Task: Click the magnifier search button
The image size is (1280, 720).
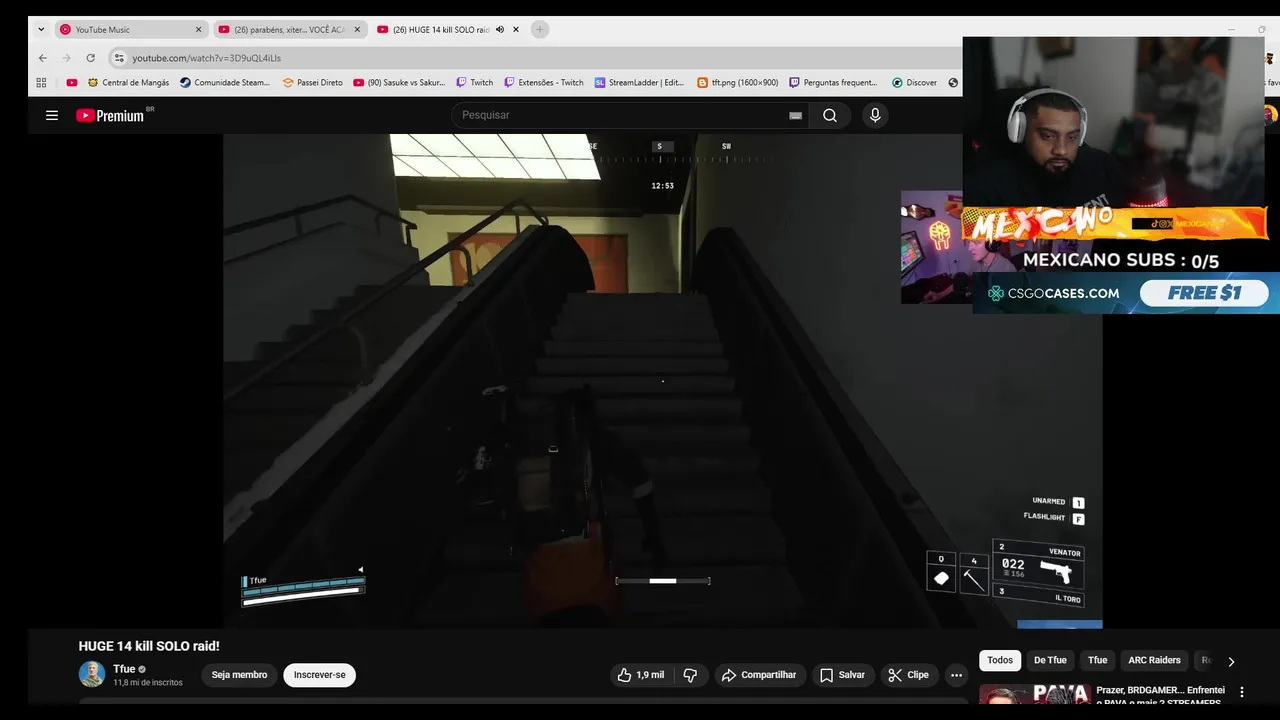Action: tap(830, 115)
